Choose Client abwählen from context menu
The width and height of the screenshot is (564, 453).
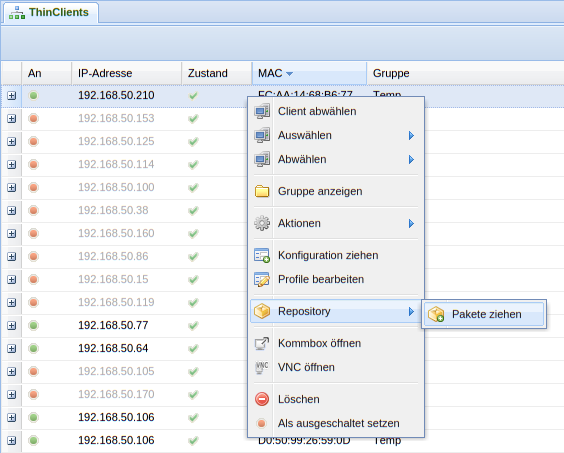336,112
